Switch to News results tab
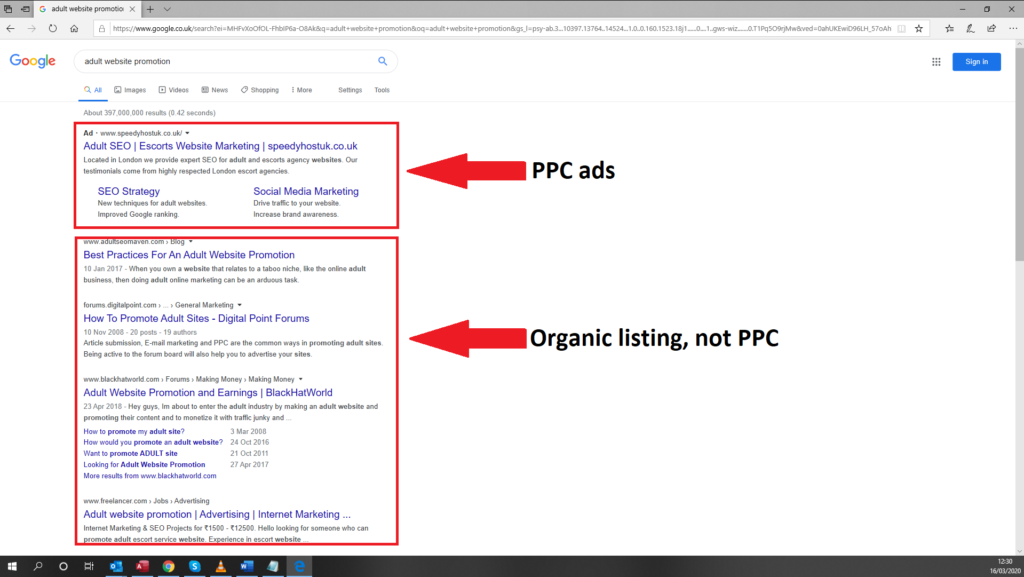 click(x=215, y=90)
